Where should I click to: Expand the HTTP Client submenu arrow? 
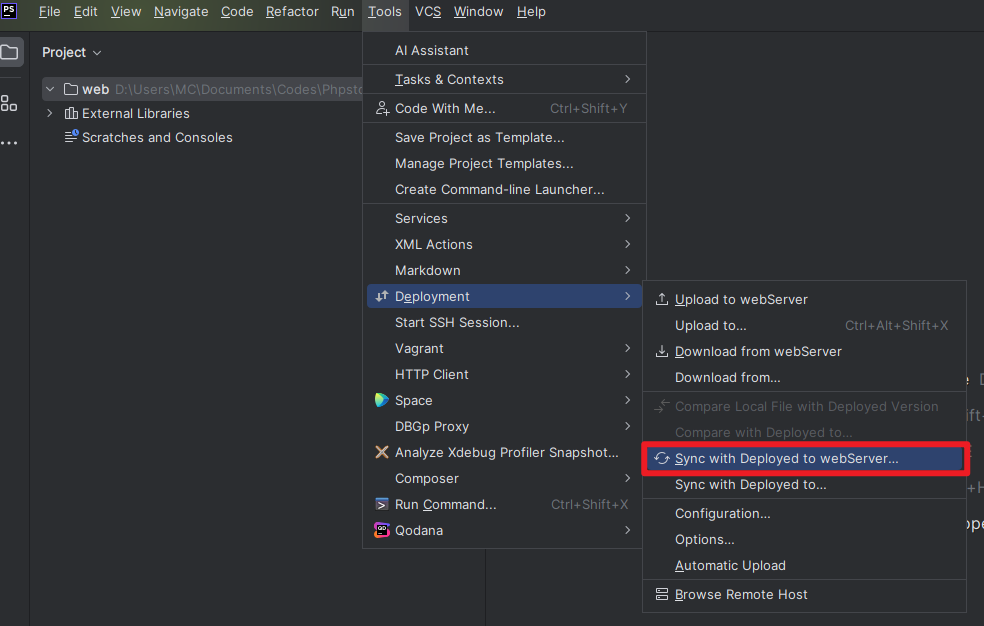(628, 374)
